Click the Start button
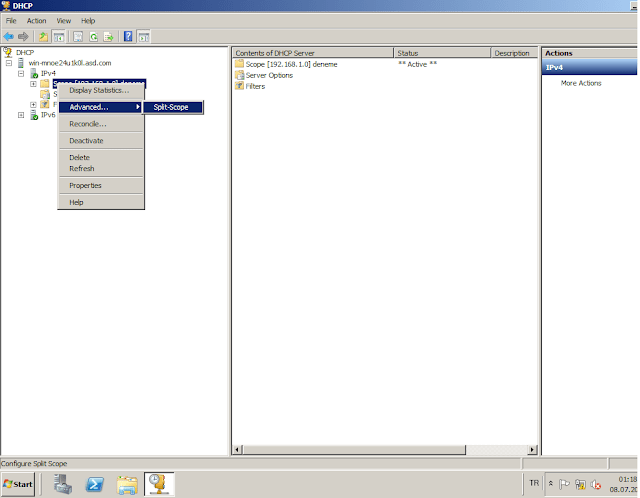The image size is (640, 498). pyautogui.click(x=19, y=485)
